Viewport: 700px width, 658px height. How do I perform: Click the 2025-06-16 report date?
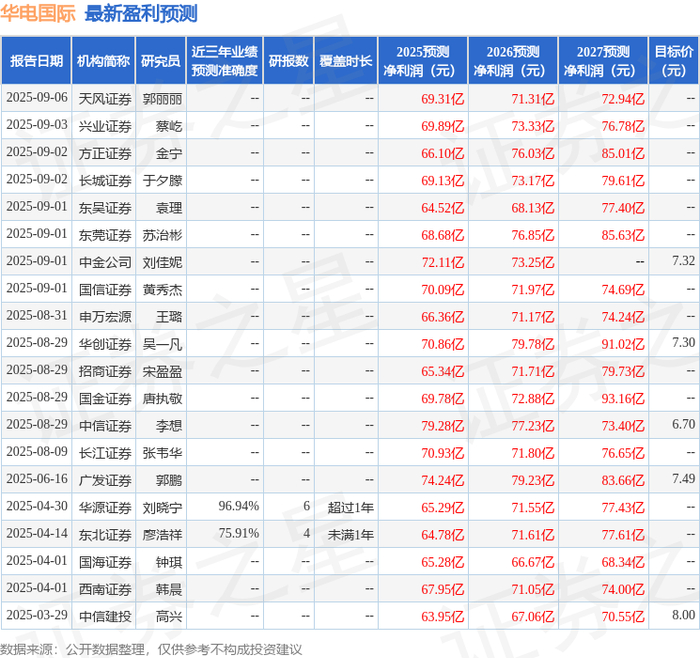click(x=37, y=479)
